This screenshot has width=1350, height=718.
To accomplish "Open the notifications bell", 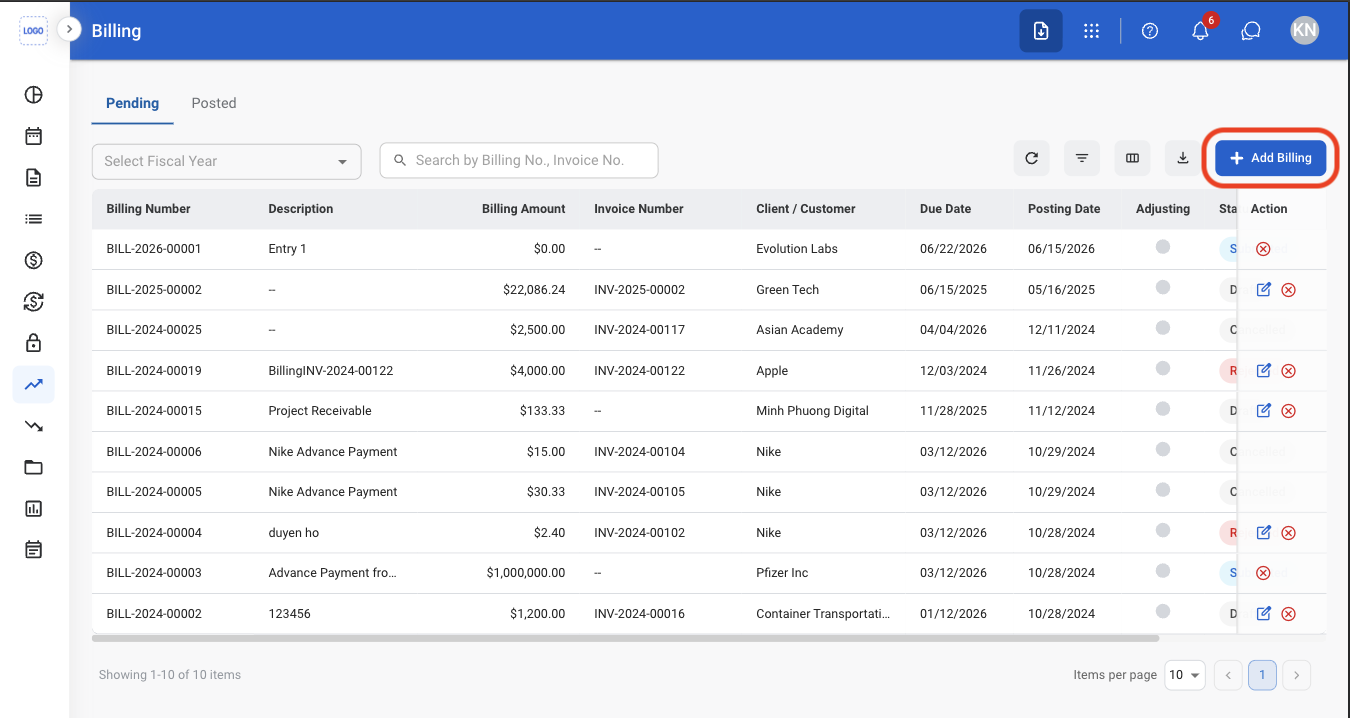I will click(x=1201, y=31).
